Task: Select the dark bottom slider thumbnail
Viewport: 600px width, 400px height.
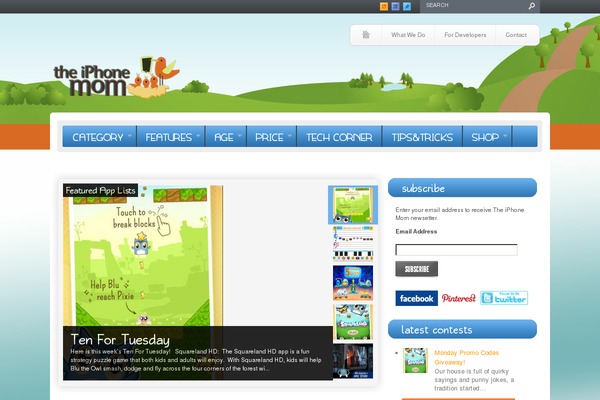Action: (353, 361)
